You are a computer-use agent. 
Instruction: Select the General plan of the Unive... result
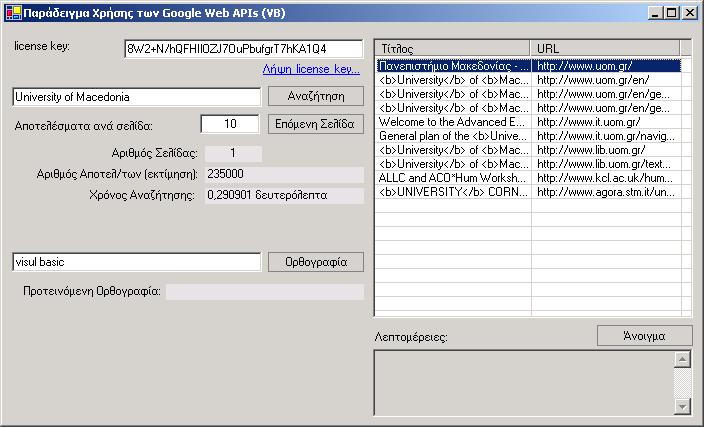click(528, 136)
